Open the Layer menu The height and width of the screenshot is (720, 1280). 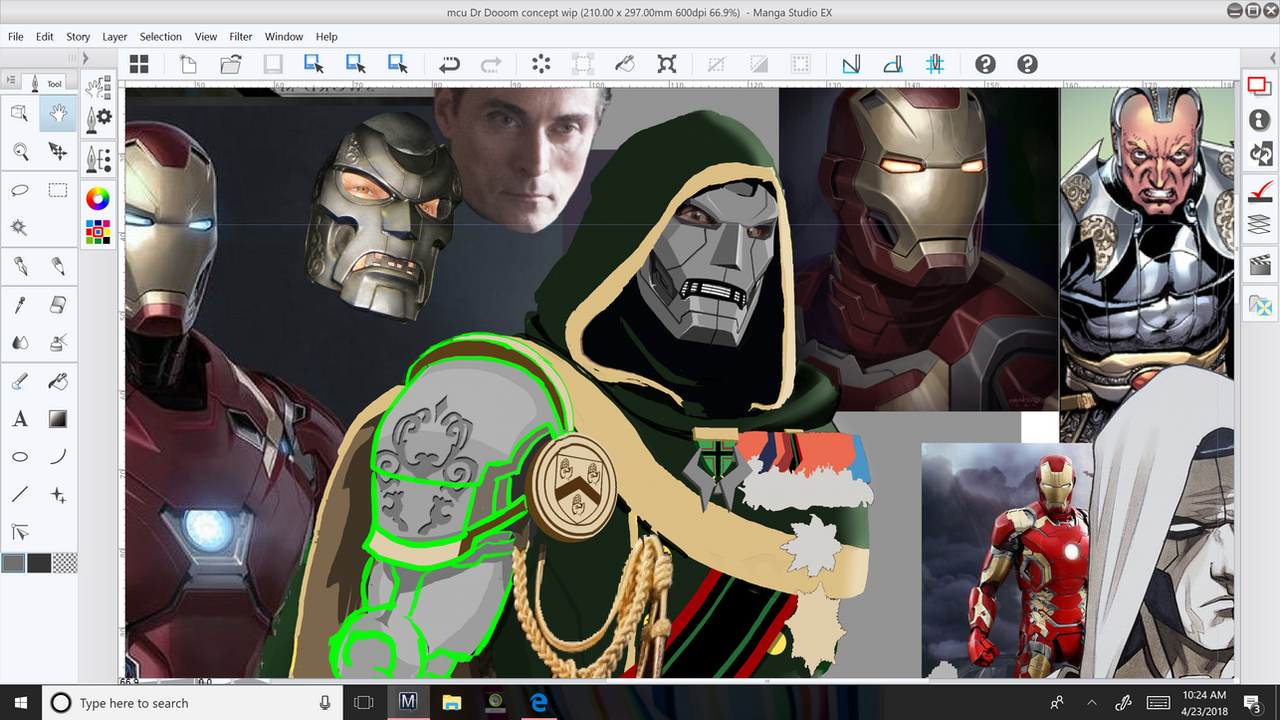tap(115, 37)
